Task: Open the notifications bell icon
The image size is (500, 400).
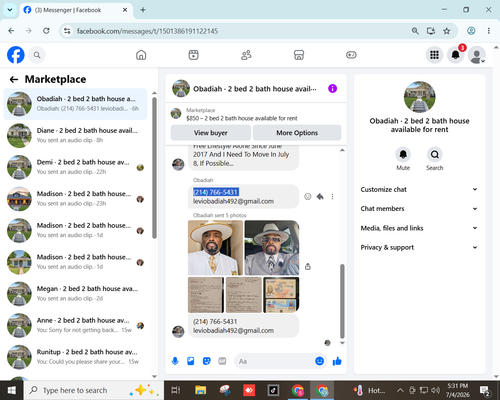Action: click(x=455, y=55)
